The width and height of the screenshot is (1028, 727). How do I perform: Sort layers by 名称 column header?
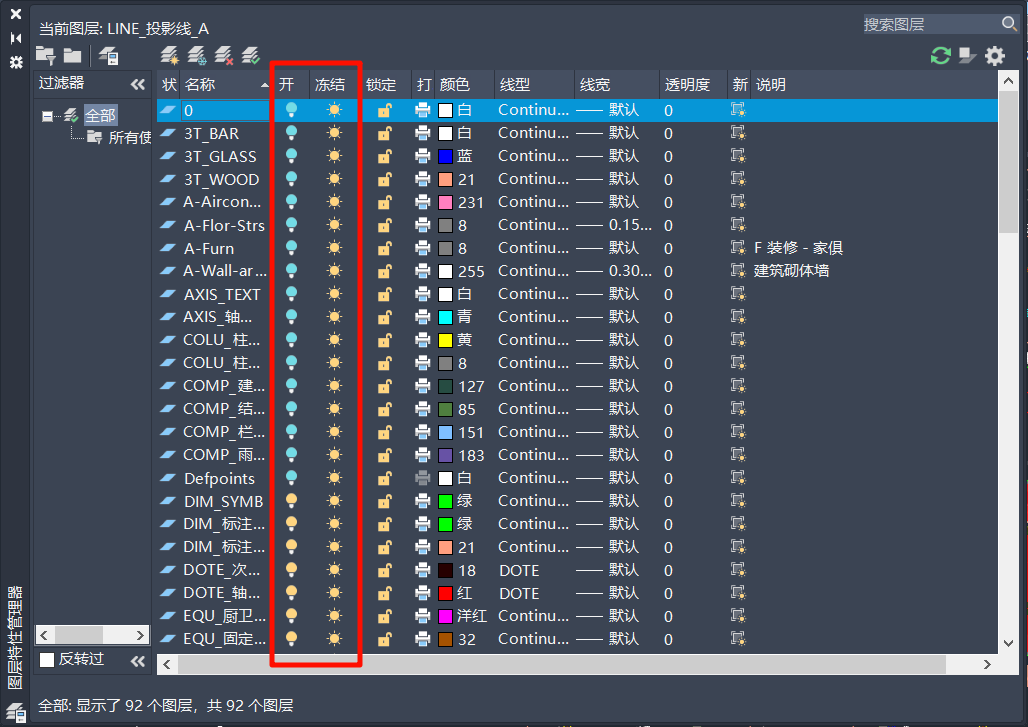(x=220, y=85)
